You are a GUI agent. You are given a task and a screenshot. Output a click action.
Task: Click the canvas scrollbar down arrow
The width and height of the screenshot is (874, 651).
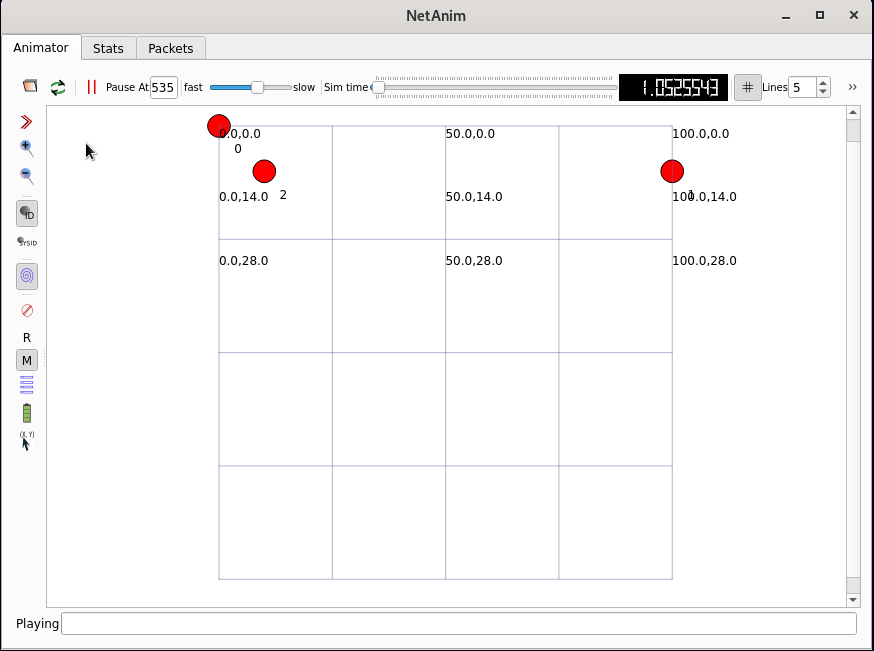tap(853, 600)
